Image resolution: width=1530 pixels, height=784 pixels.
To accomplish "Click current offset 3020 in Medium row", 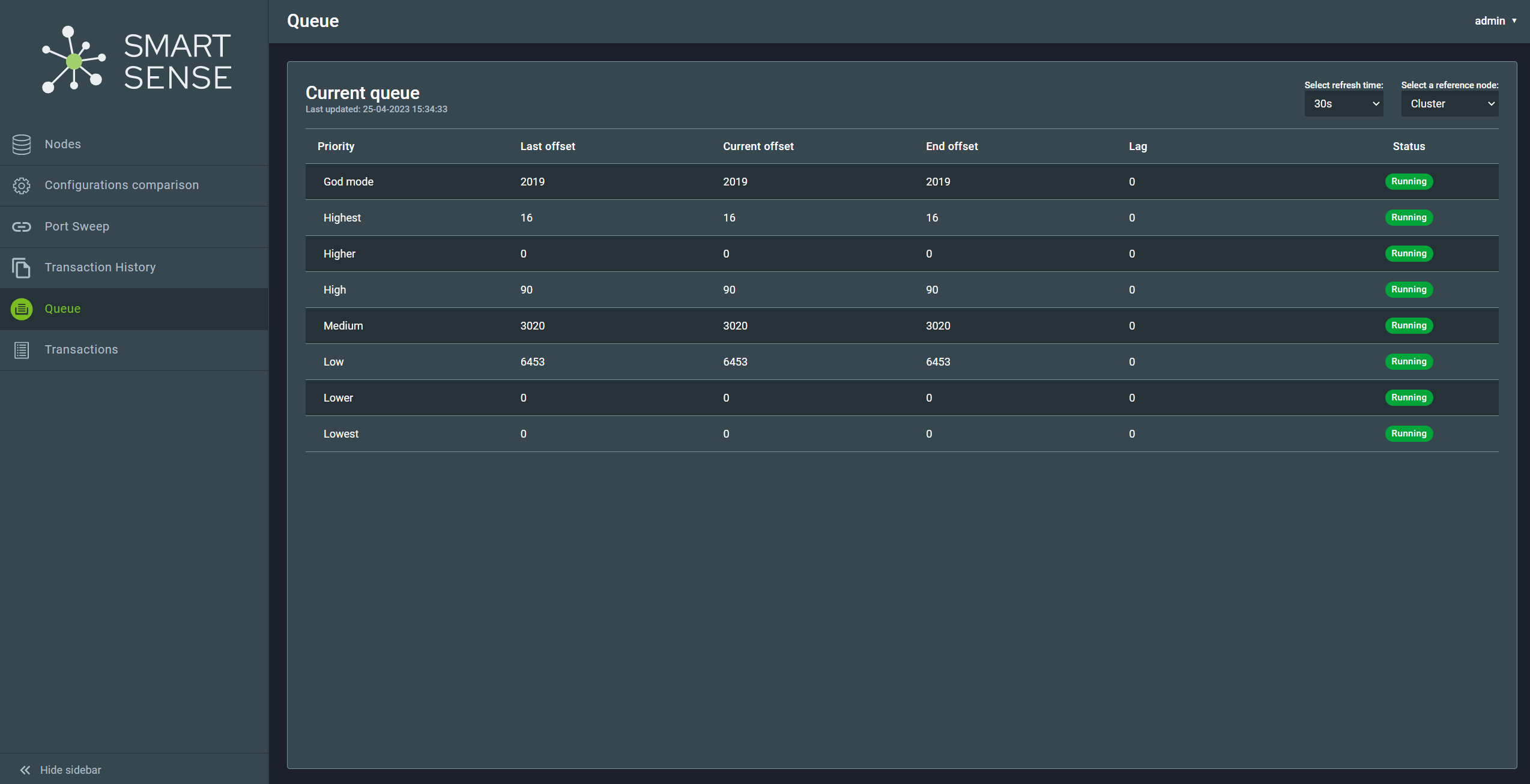I will (735, 326).
